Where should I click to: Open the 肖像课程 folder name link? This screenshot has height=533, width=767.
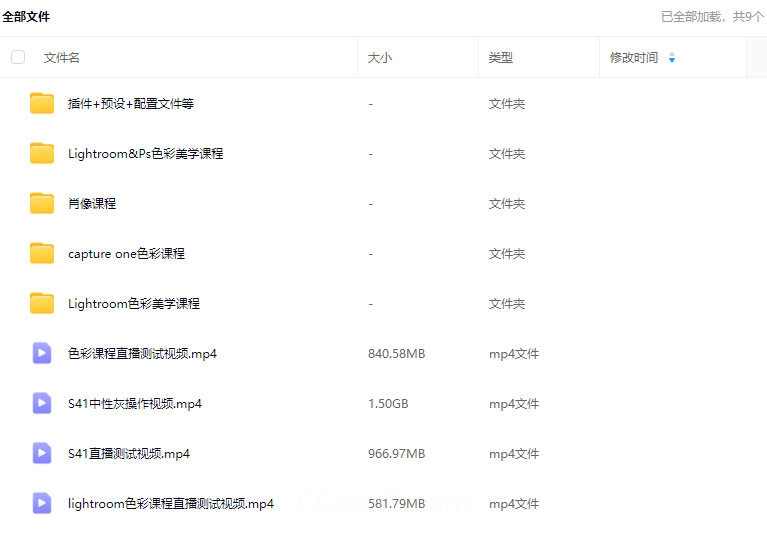pos(92,204)
